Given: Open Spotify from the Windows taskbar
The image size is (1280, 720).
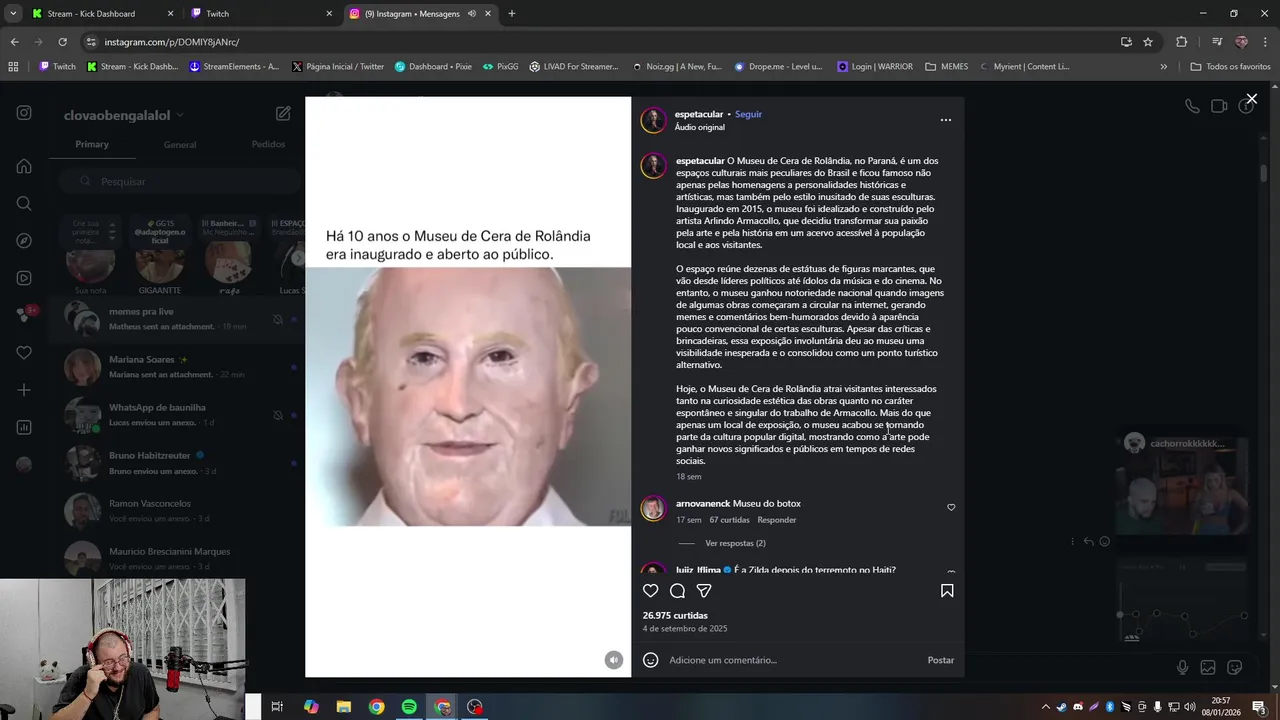Looking at the screenshot, I should click(x=409, y=707).
